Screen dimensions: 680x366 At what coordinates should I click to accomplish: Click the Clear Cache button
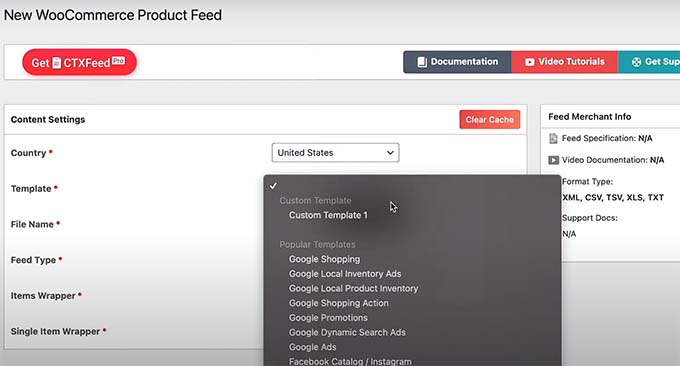tap(490, 120)
